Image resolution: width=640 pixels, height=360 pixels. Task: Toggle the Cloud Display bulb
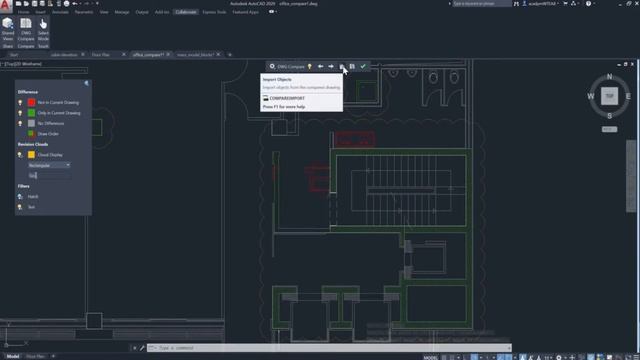click(20, 155)
